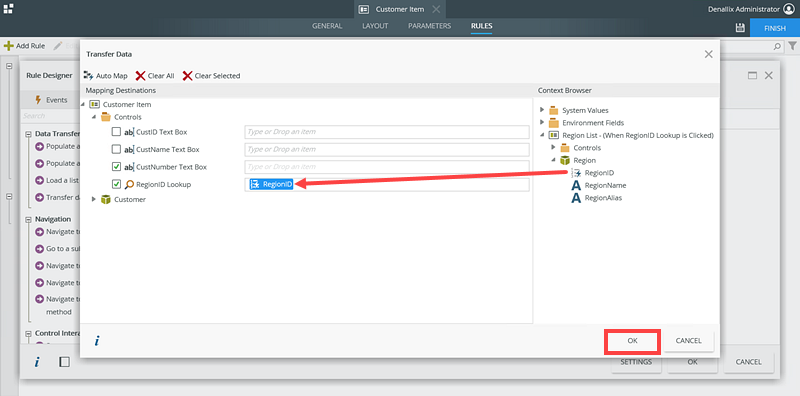Click CANCEL in the Rule Designer window

click(748, 362)
